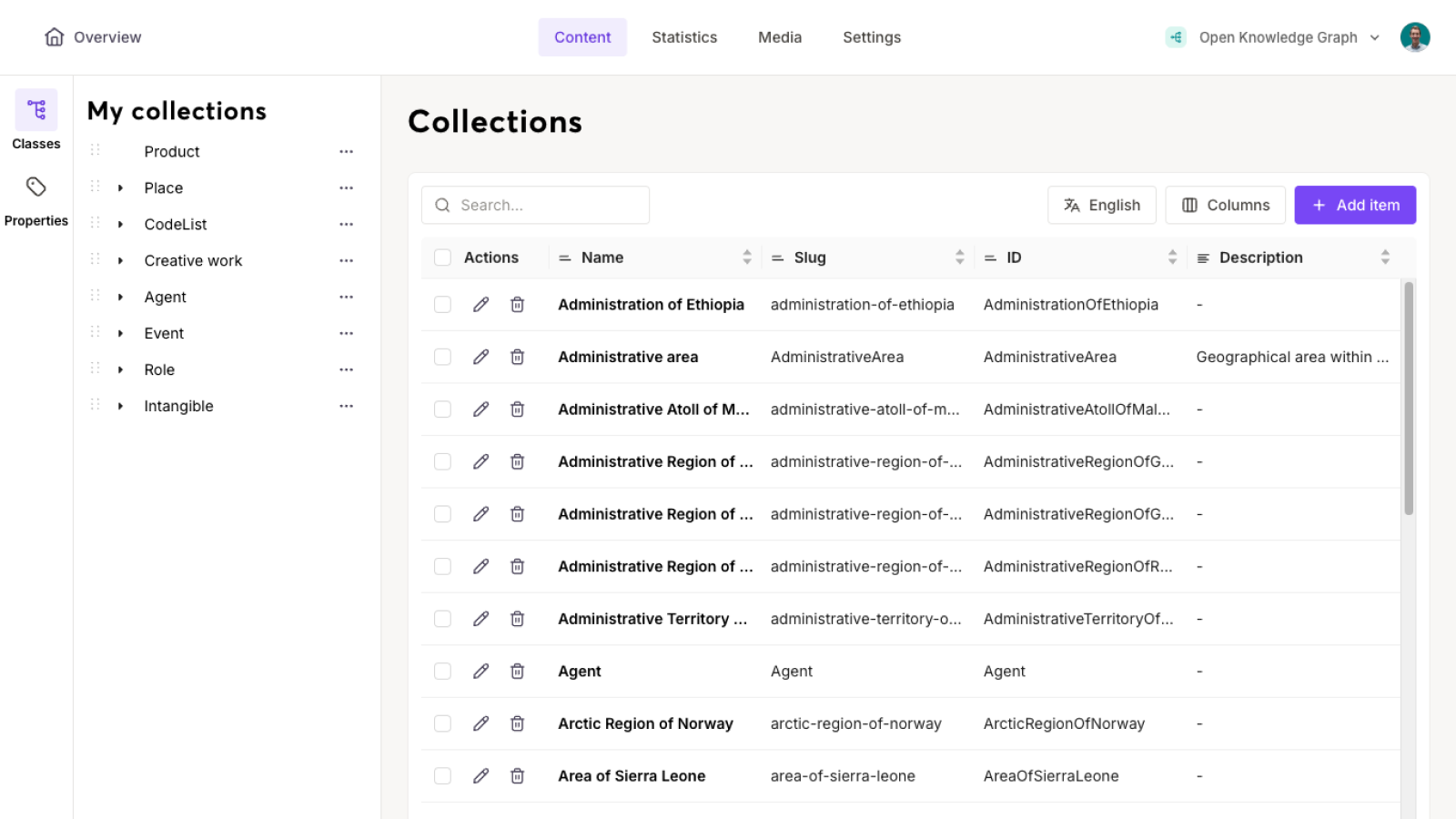This screenshot has height=819, width=1456.
Task: Open the English language selector
Action: pos(1101,205)
